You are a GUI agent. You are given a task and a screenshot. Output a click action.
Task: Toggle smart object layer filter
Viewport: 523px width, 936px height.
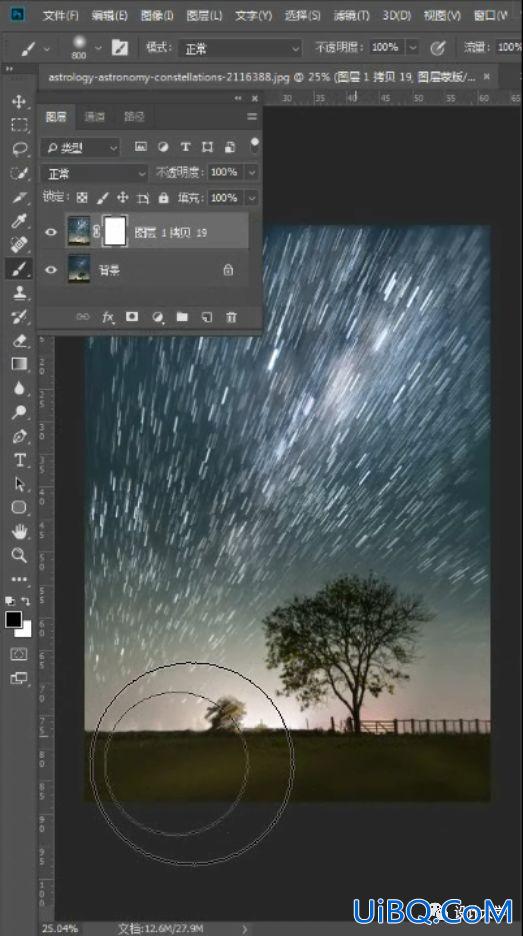[x=230, y=146]
